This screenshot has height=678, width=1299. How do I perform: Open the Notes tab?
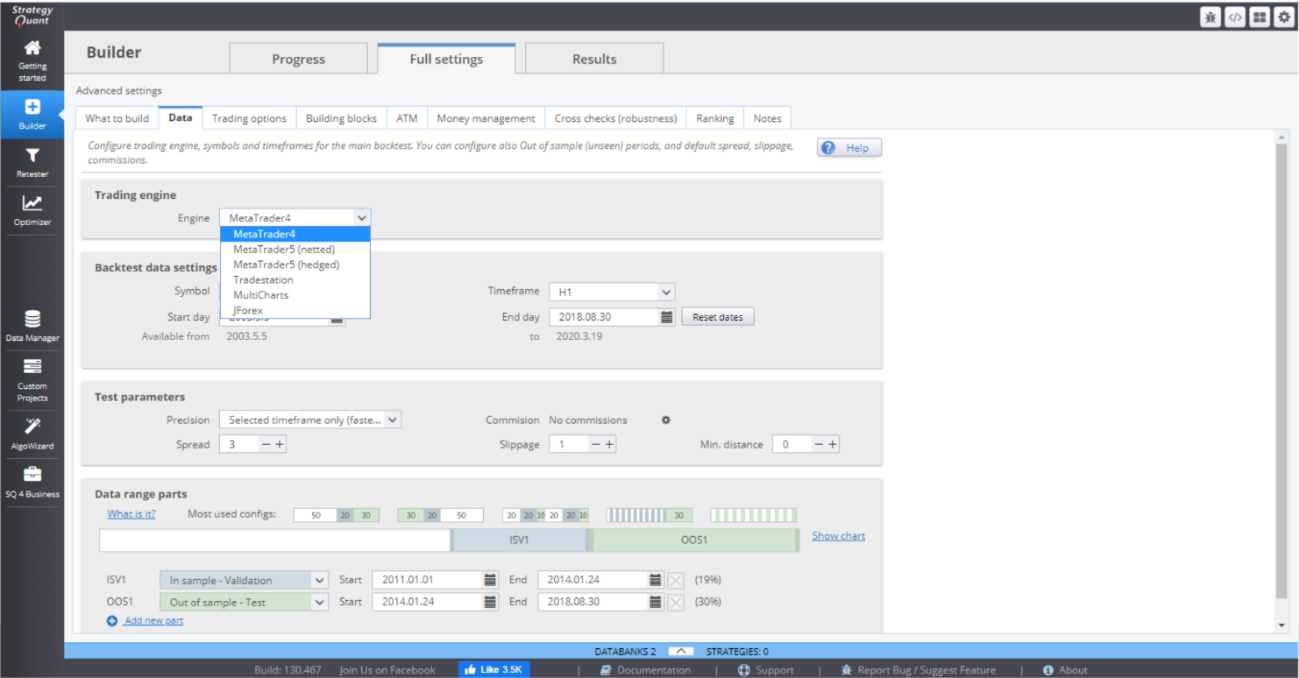767,118
